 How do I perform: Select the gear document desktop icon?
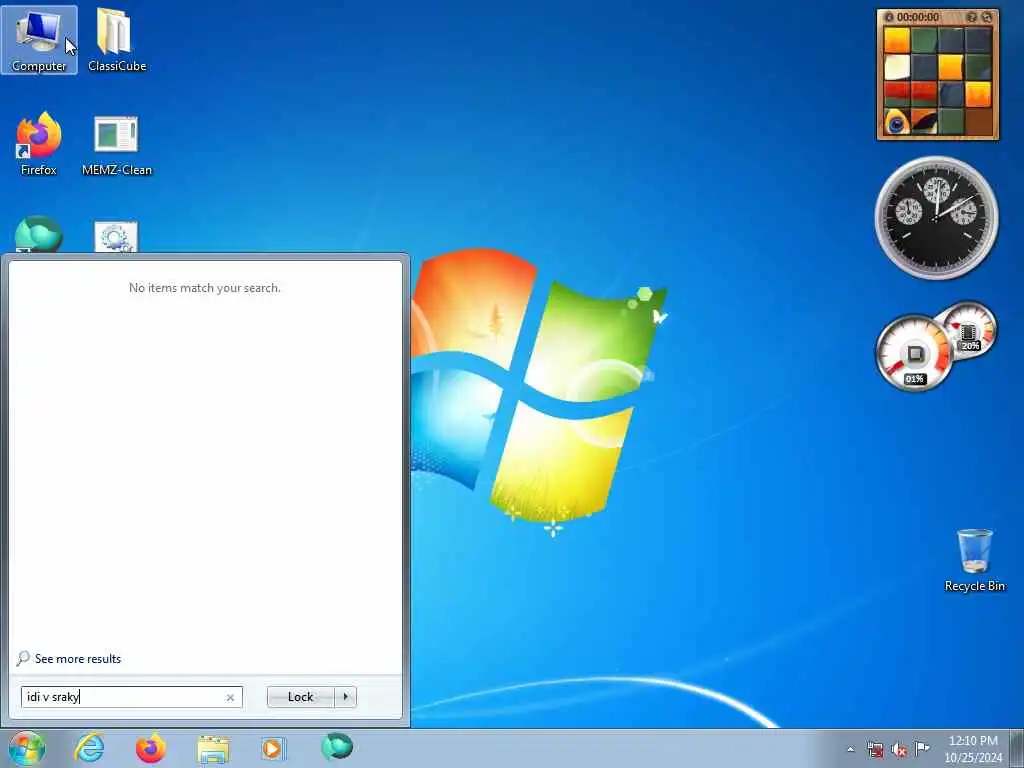(x=116, y=236)
